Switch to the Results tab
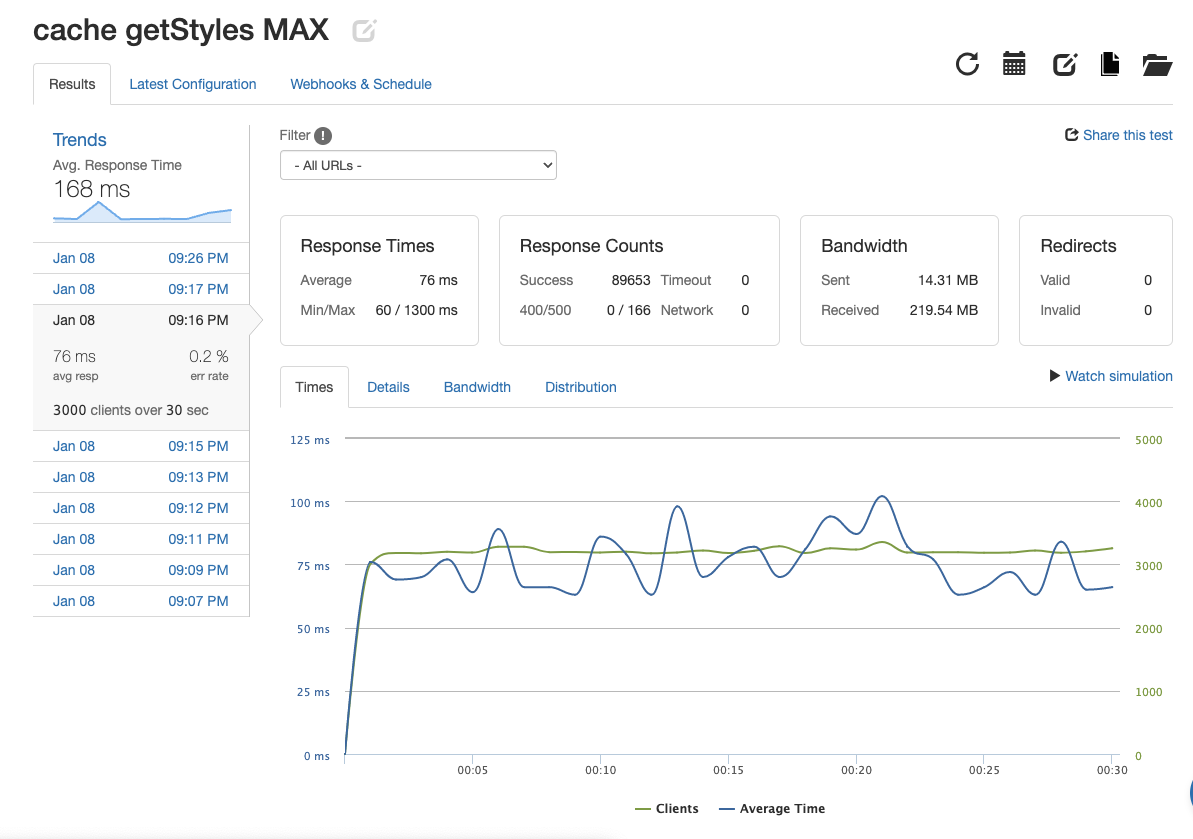The image size is (1193, 839). click(72, 84)
